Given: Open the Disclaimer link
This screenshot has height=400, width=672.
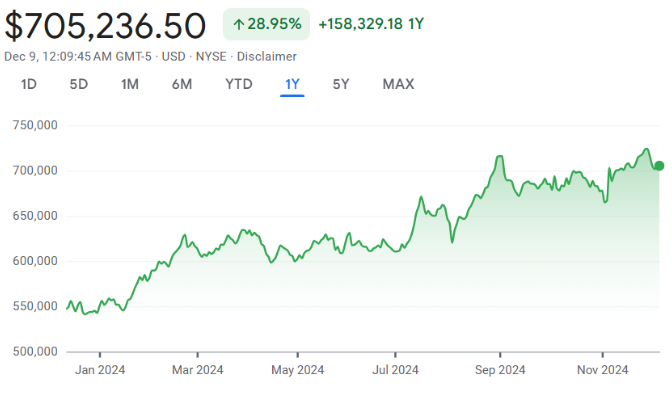Looking at the screenshot, I should pos(267,57).
